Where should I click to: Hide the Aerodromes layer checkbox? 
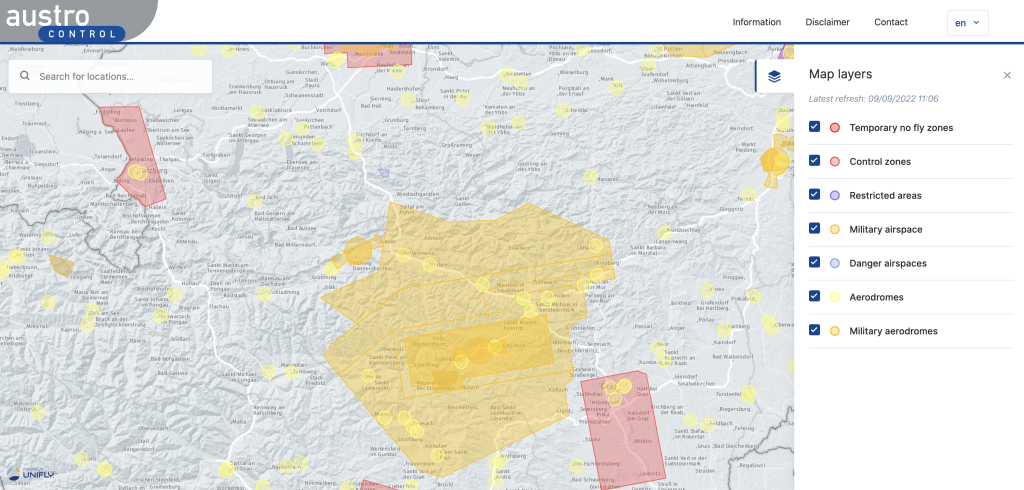(x=814, y=297)
